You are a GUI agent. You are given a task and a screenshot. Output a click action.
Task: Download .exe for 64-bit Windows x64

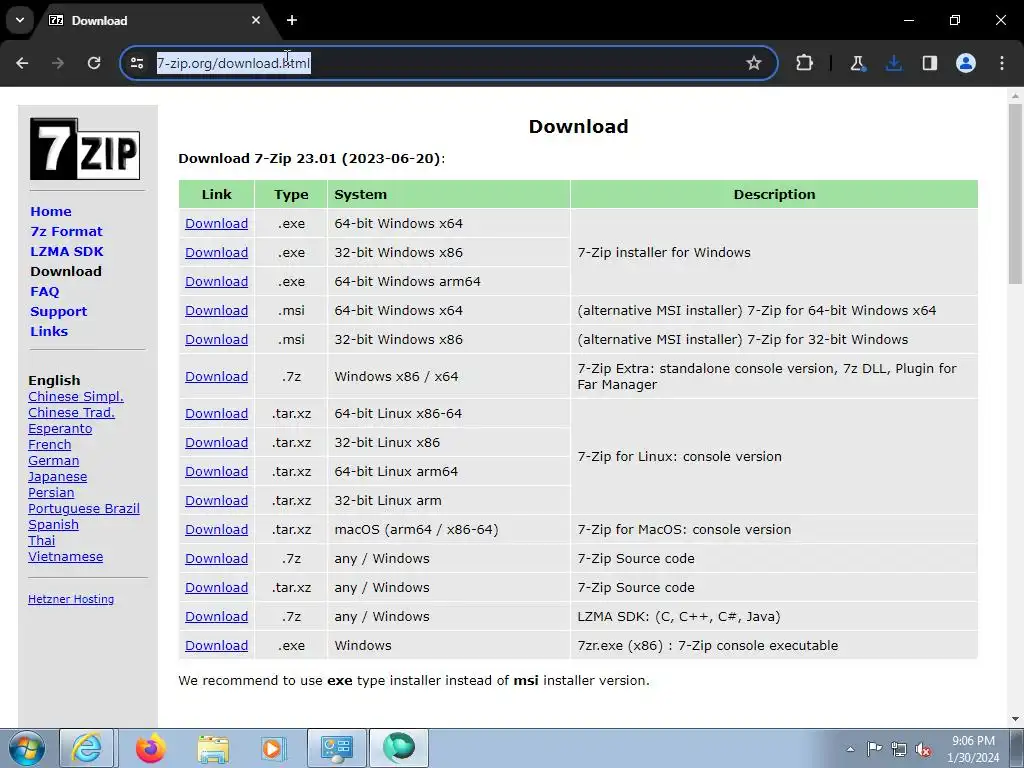(x=216, y=223)
